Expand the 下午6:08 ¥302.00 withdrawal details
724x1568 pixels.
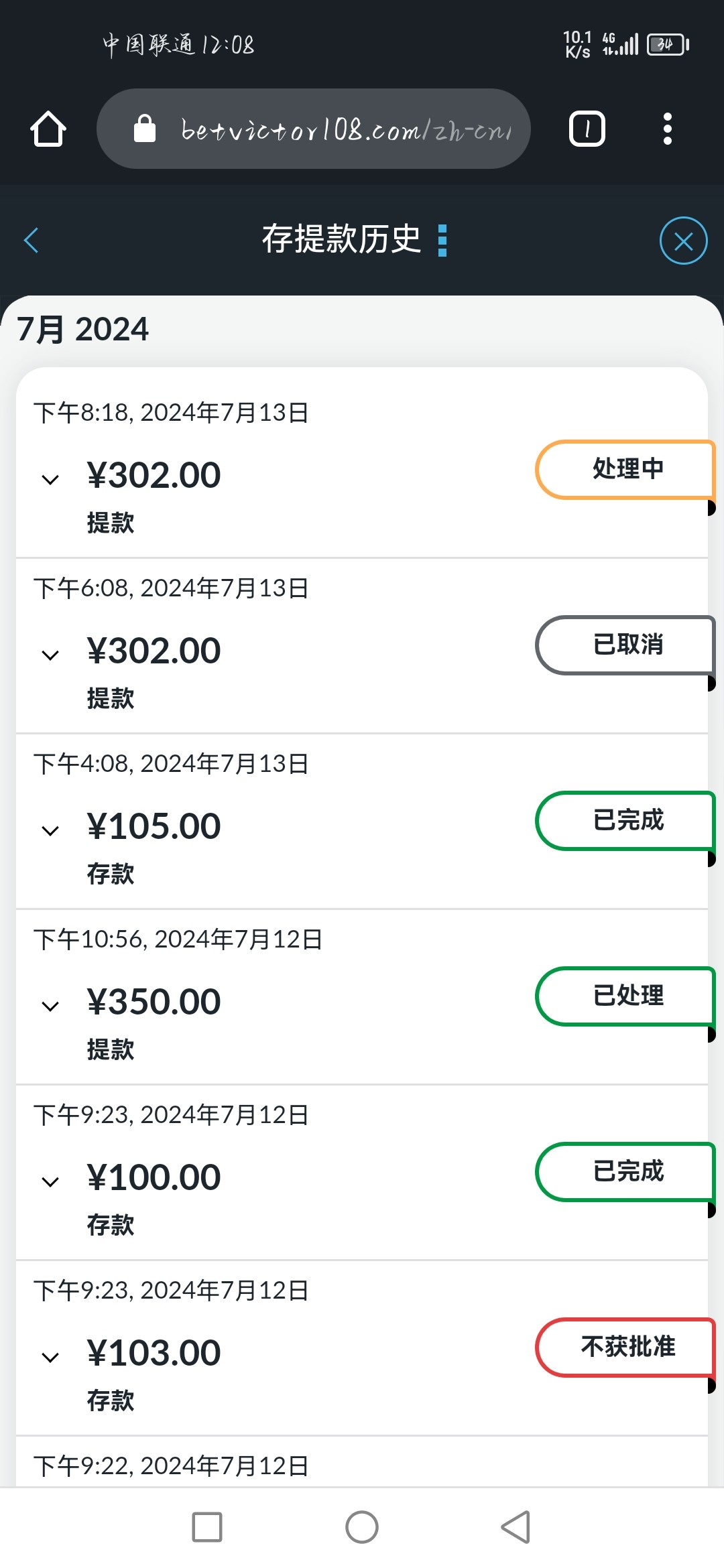click(x=50, y=655)
